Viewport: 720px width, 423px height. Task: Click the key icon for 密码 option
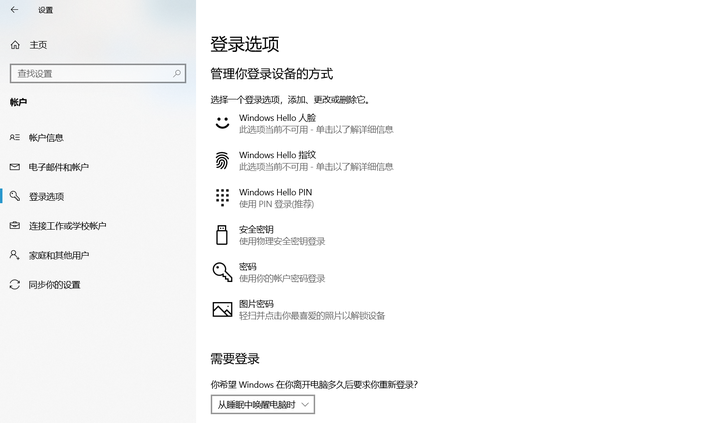click(222, 272)
